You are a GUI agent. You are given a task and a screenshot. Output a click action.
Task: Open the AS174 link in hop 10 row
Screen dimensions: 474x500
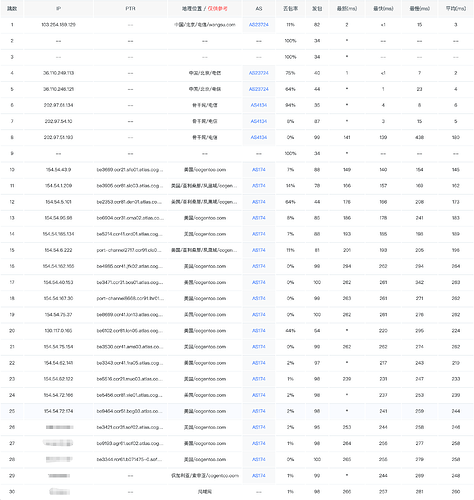[x=259, y=170]
